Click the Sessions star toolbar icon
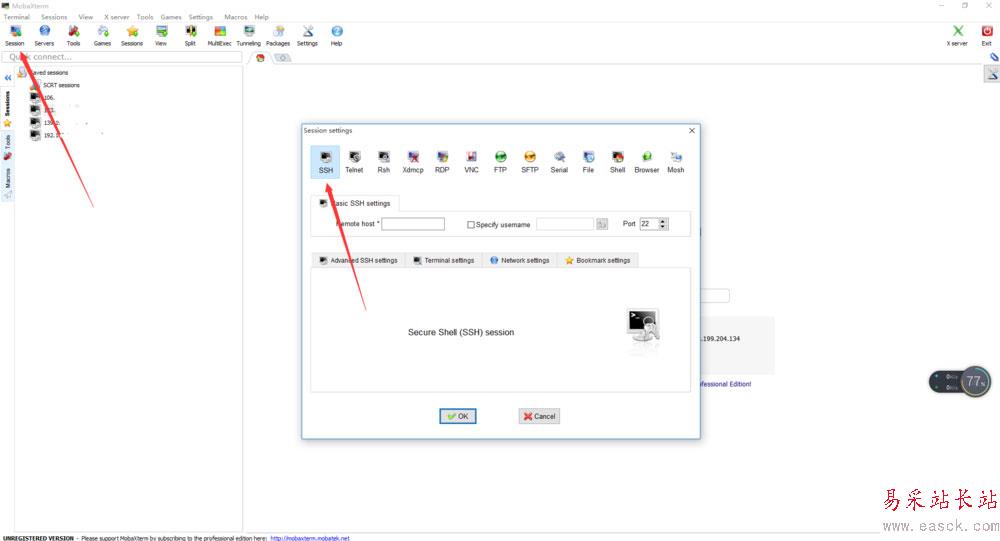Image resolution: width=1000 pixels, height=541 pixels. point(132,36)
